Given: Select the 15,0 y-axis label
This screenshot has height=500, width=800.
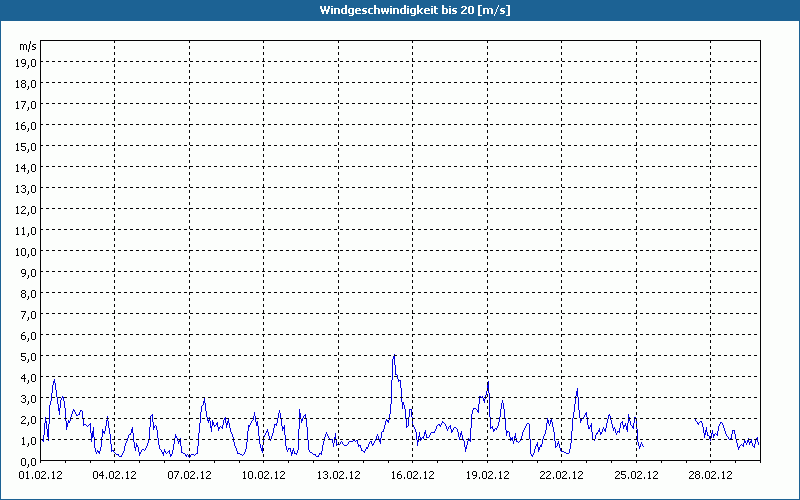Looking at the screenshot, I should point(26,147).
